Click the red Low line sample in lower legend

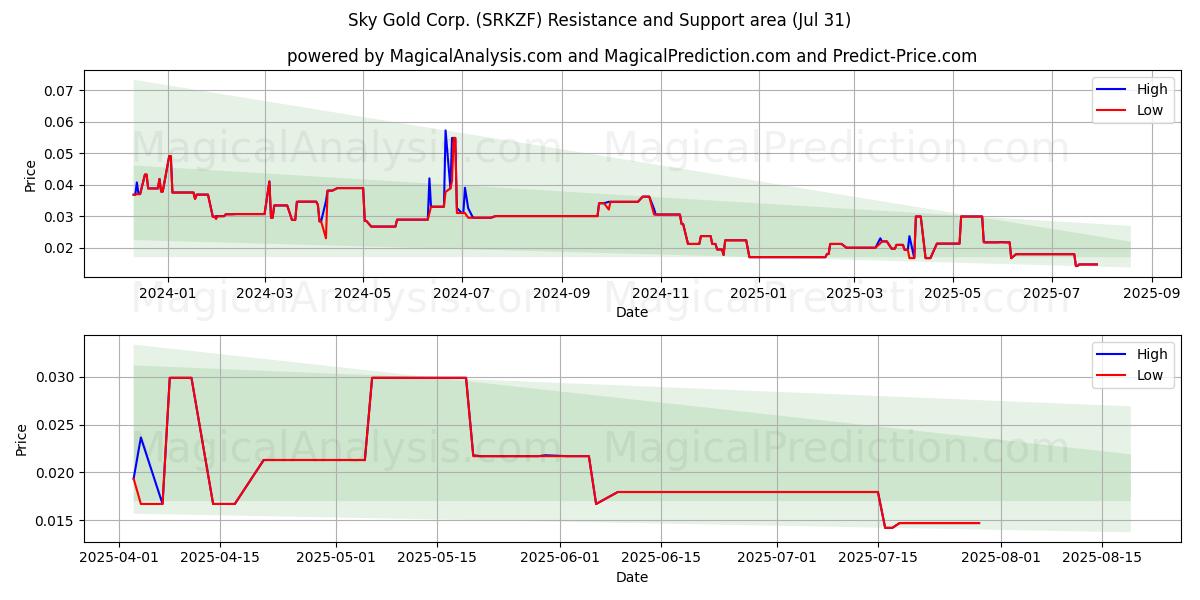pos(1112,376)
